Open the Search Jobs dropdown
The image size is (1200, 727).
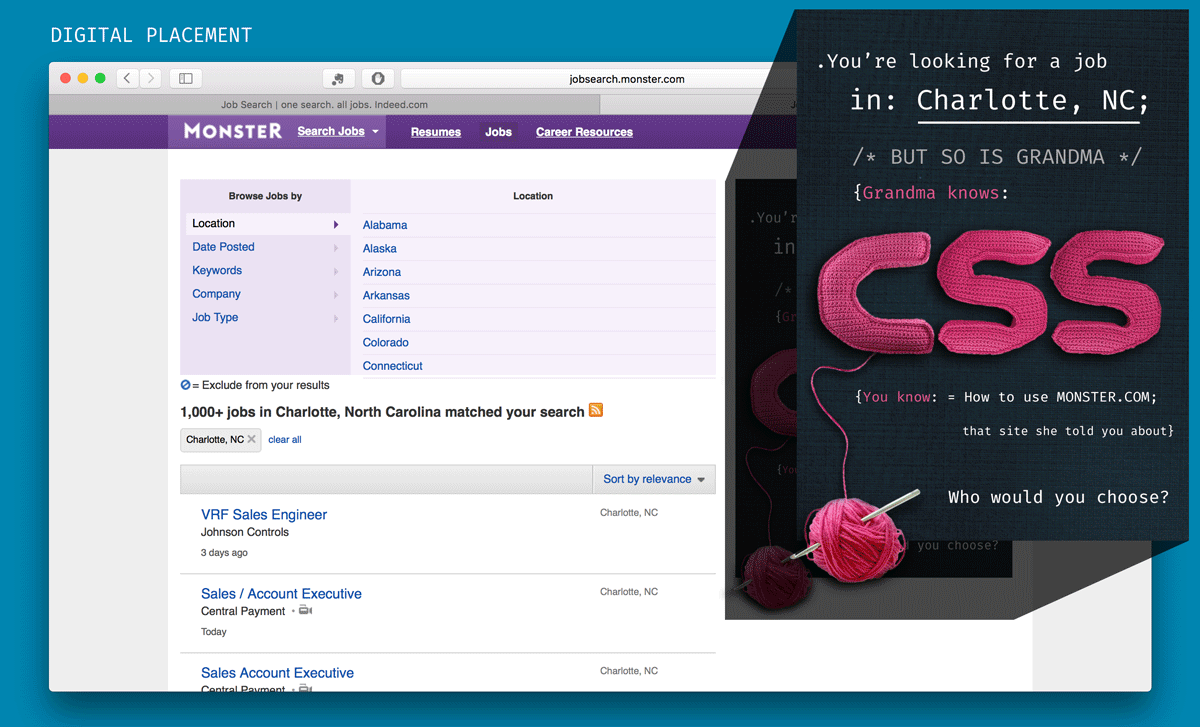pos(338,132)
